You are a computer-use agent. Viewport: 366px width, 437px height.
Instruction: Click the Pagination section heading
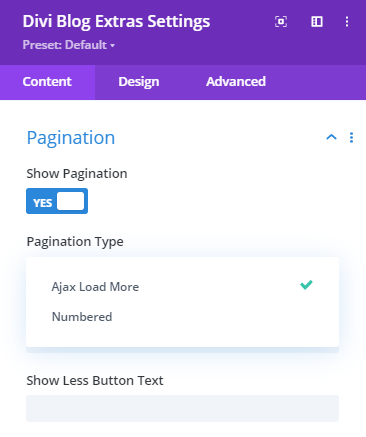click(x=71, y=138)
